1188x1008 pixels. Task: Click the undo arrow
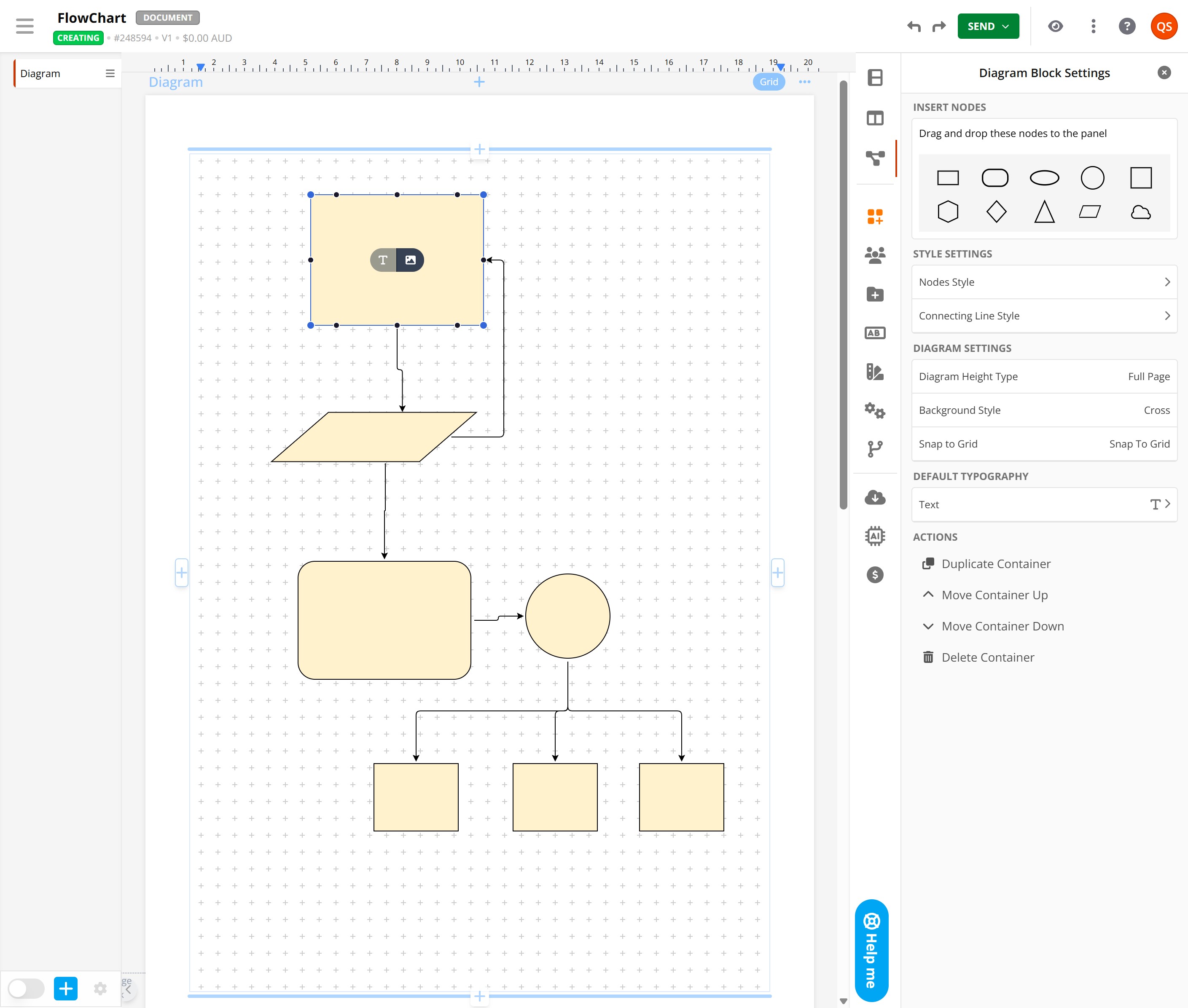tap(914, 26)
